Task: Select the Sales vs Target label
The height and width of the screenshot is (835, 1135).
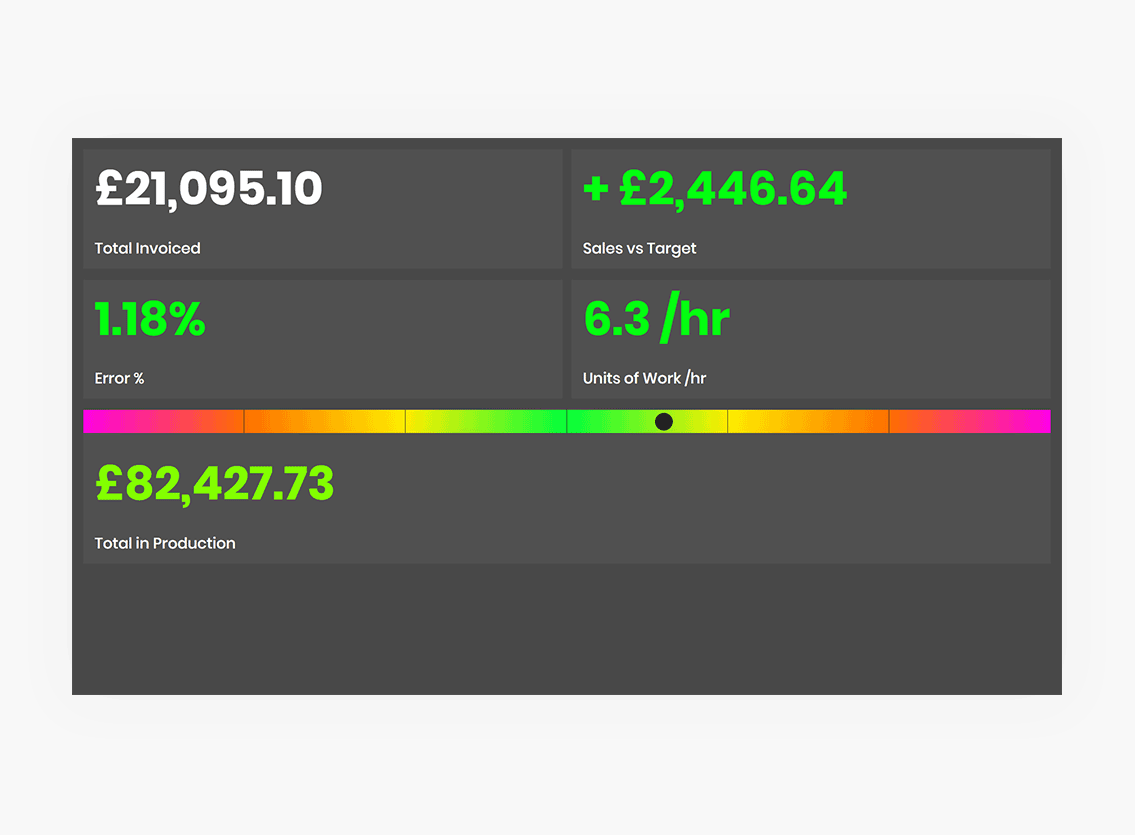Action: tap(639, 249)
